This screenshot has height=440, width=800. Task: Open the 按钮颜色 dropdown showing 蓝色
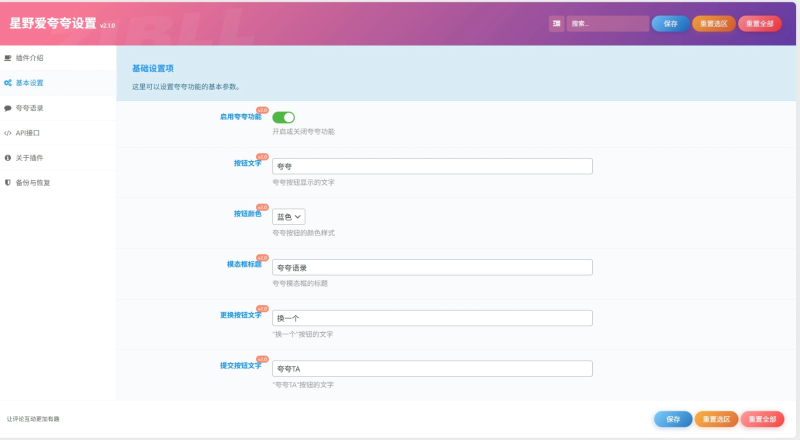pos(289,216)
